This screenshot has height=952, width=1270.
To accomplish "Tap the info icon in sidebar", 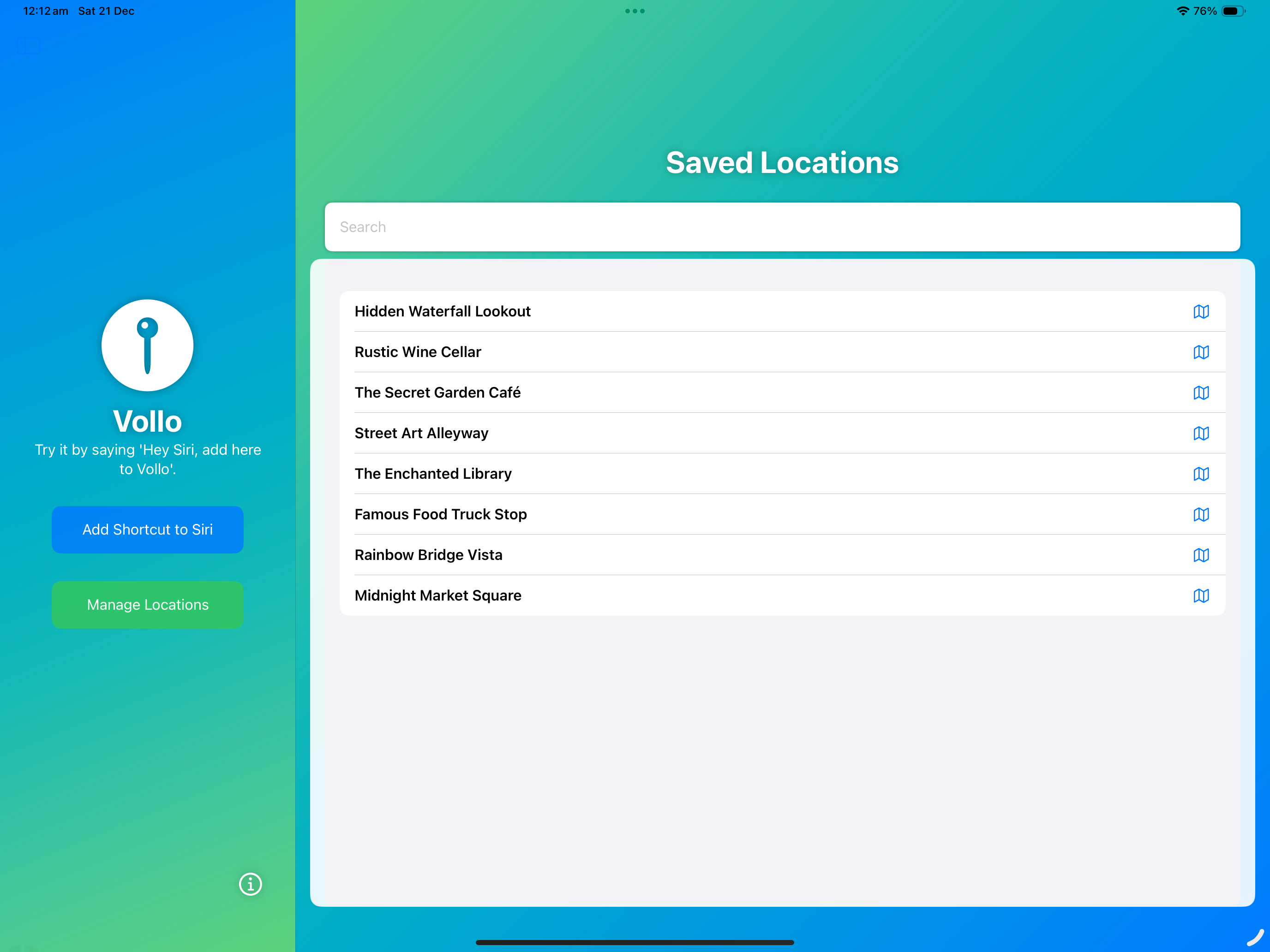I will coord(250,884).
